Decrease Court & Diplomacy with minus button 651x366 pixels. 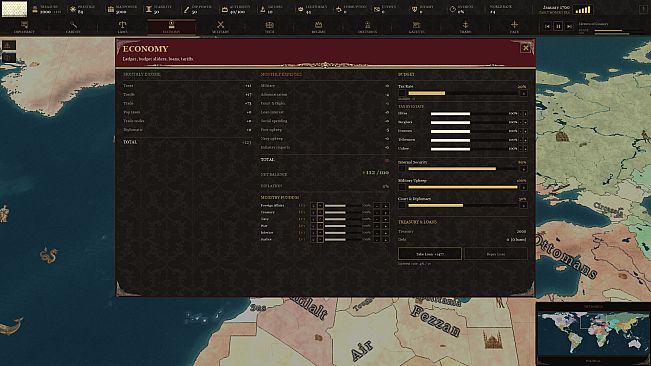[402, 205]
